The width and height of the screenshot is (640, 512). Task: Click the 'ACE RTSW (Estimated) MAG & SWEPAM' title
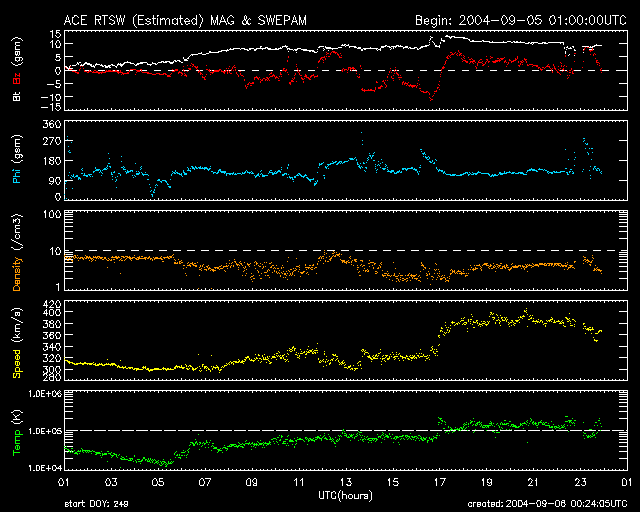[185, 20]
